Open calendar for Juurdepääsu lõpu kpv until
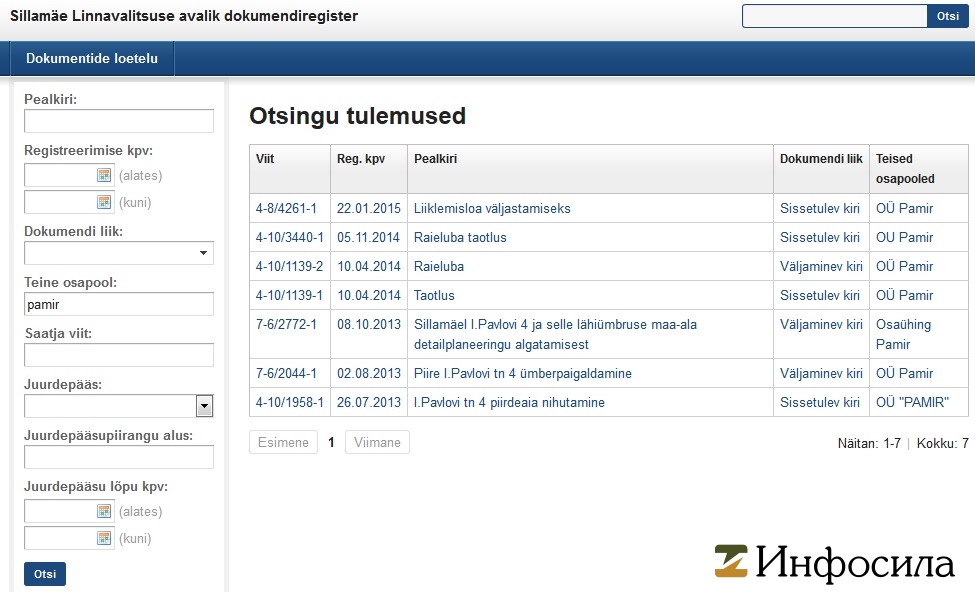 click(104, 538)
